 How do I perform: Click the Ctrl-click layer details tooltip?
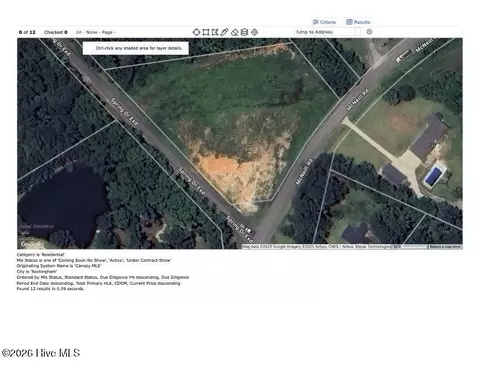coord(136,48)
